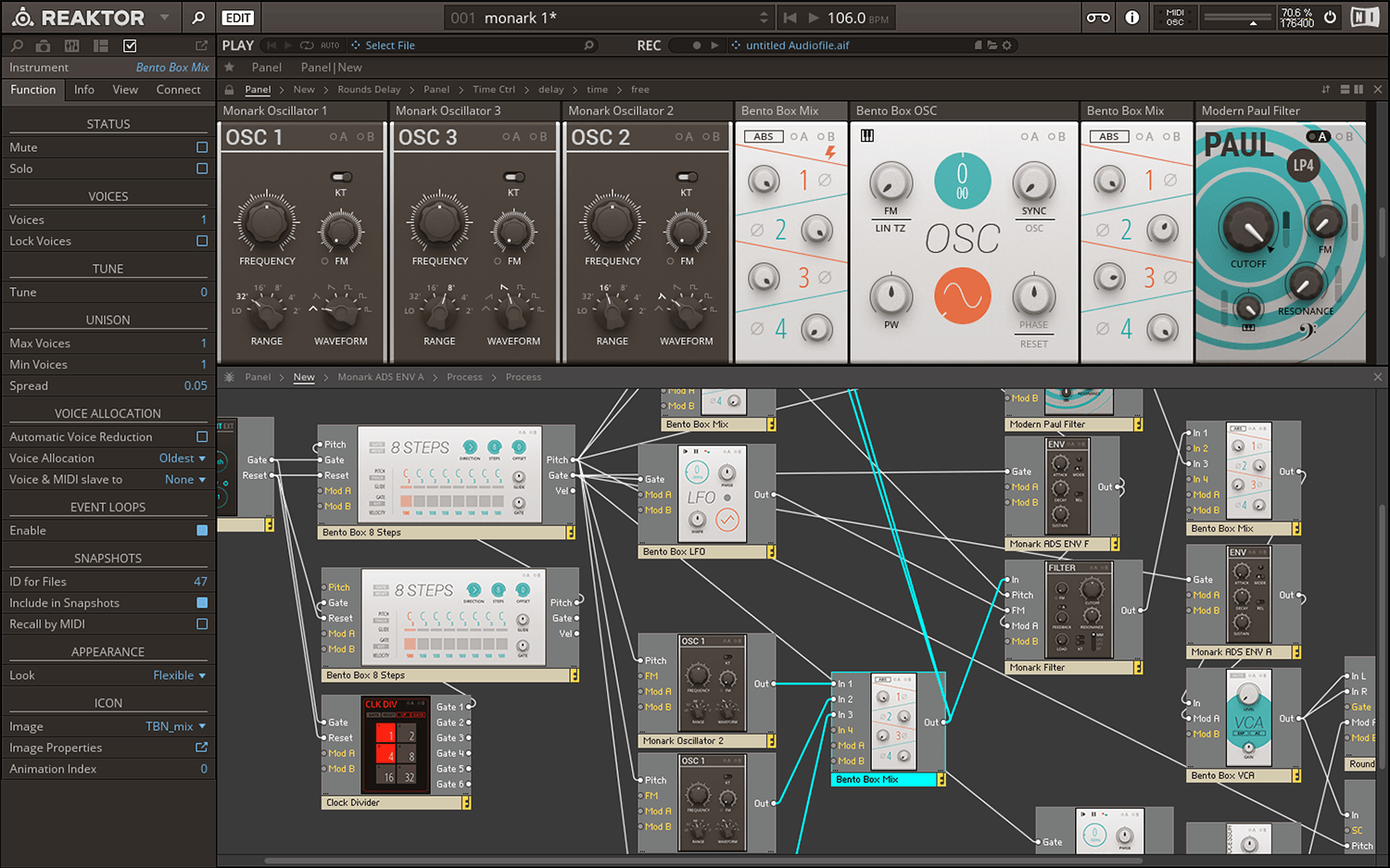Viewport: 1390px width, 868px height.
Task: Click the panelsets layout icon in the sidebar
Action: click(101, 45)
